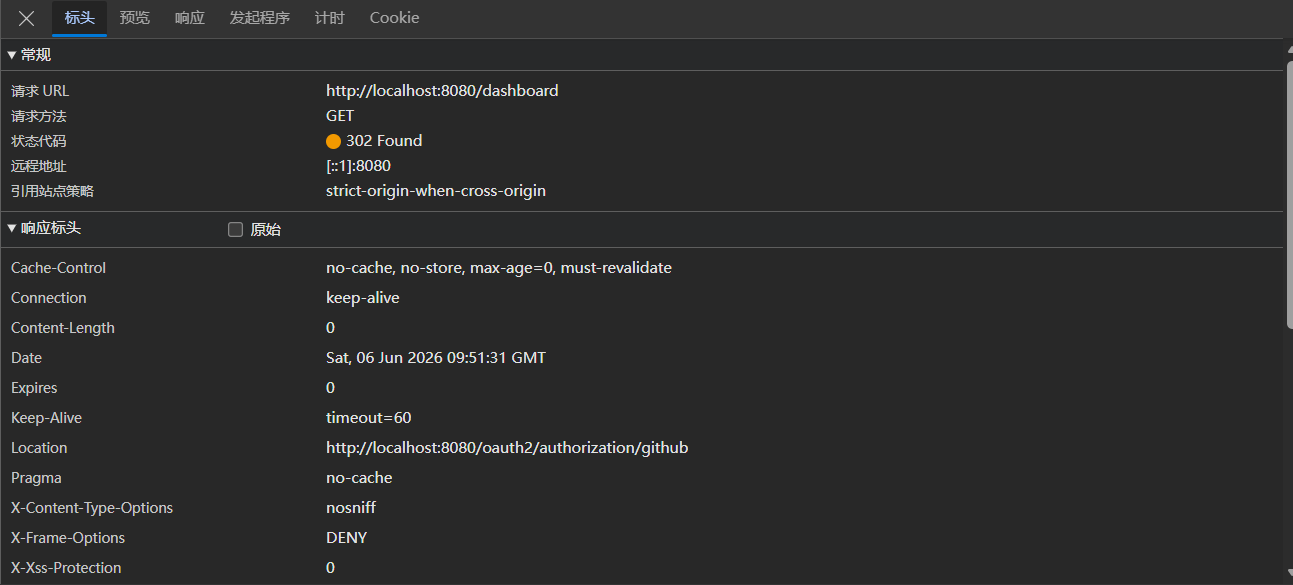The width and height of the screenshot is (1293, 585).
Task: Open the Cookie tab
Action: click(394, 18)
